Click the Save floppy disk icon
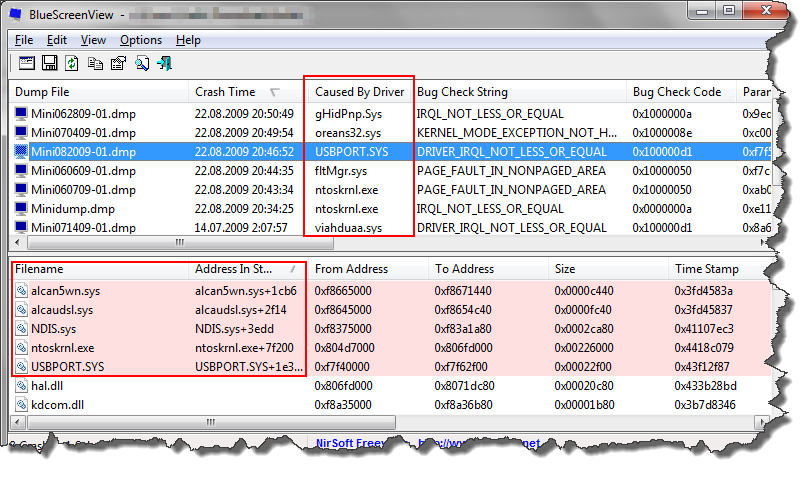Image resolution: width=811 pixels, height=478 pixels. point(49,64)
